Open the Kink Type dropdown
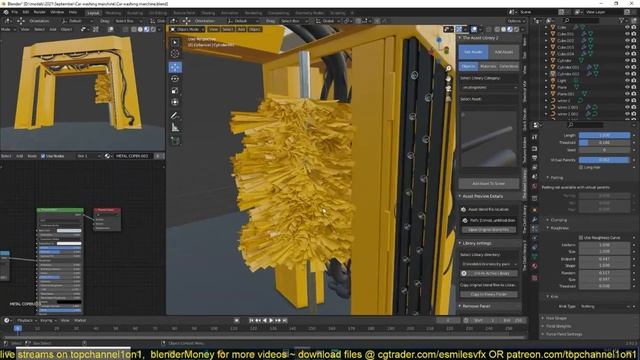640x360 pixels. [x=604, y=306]
